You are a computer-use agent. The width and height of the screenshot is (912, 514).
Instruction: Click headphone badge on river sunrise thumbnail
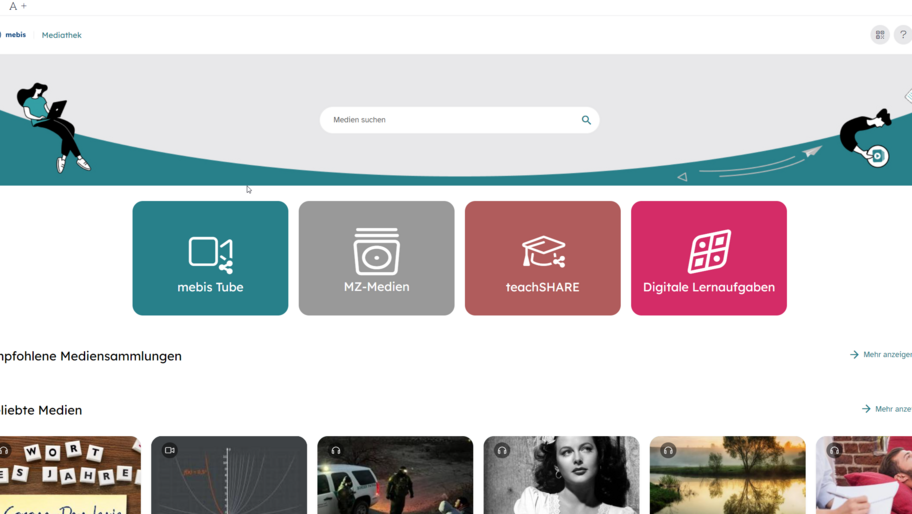pos(668,450)
